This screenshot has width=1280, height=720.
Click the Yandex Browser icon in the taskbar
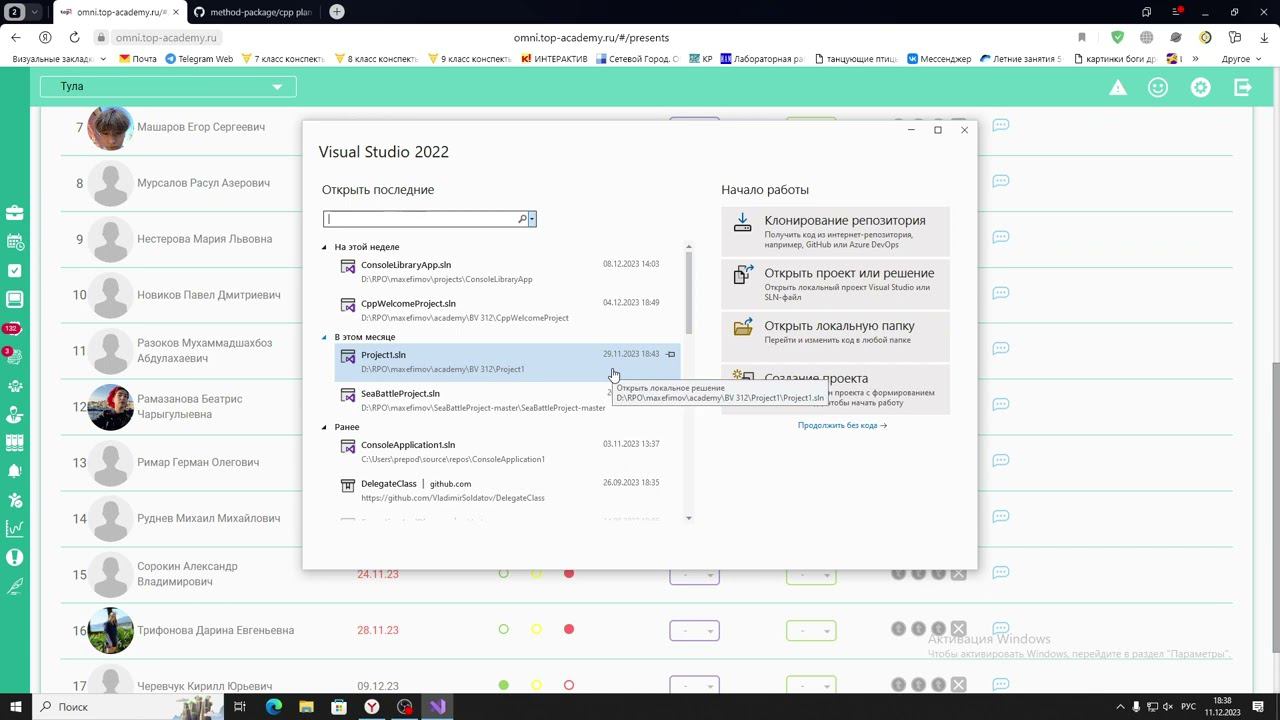pyautogui.click(x=371, y=706)
